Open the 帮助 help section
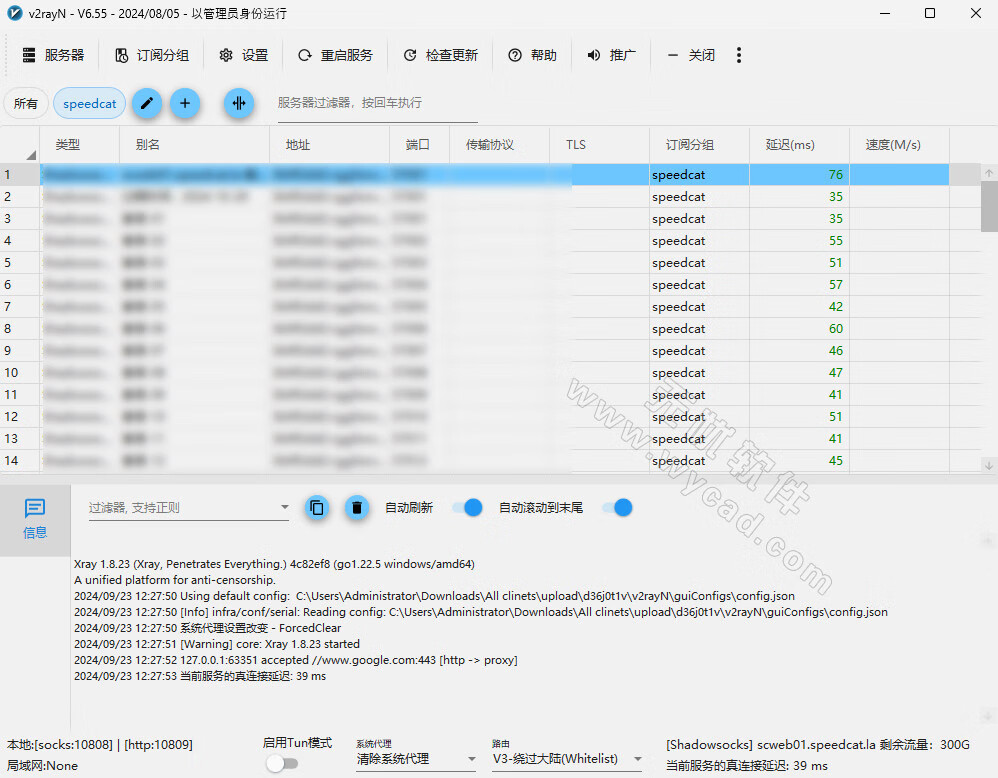This screenshot has width=998, height=778. tap(532, 55)
